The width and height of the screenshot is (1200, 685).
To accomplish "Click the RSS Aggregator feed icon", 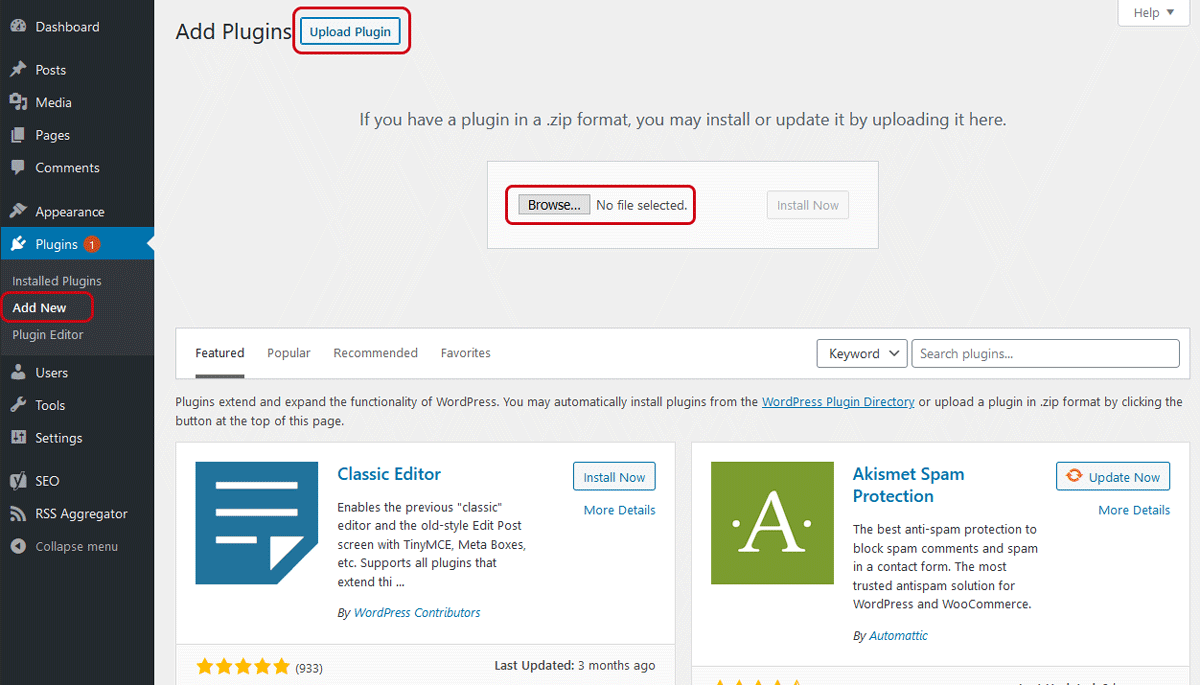I will [x=18, y=514].
